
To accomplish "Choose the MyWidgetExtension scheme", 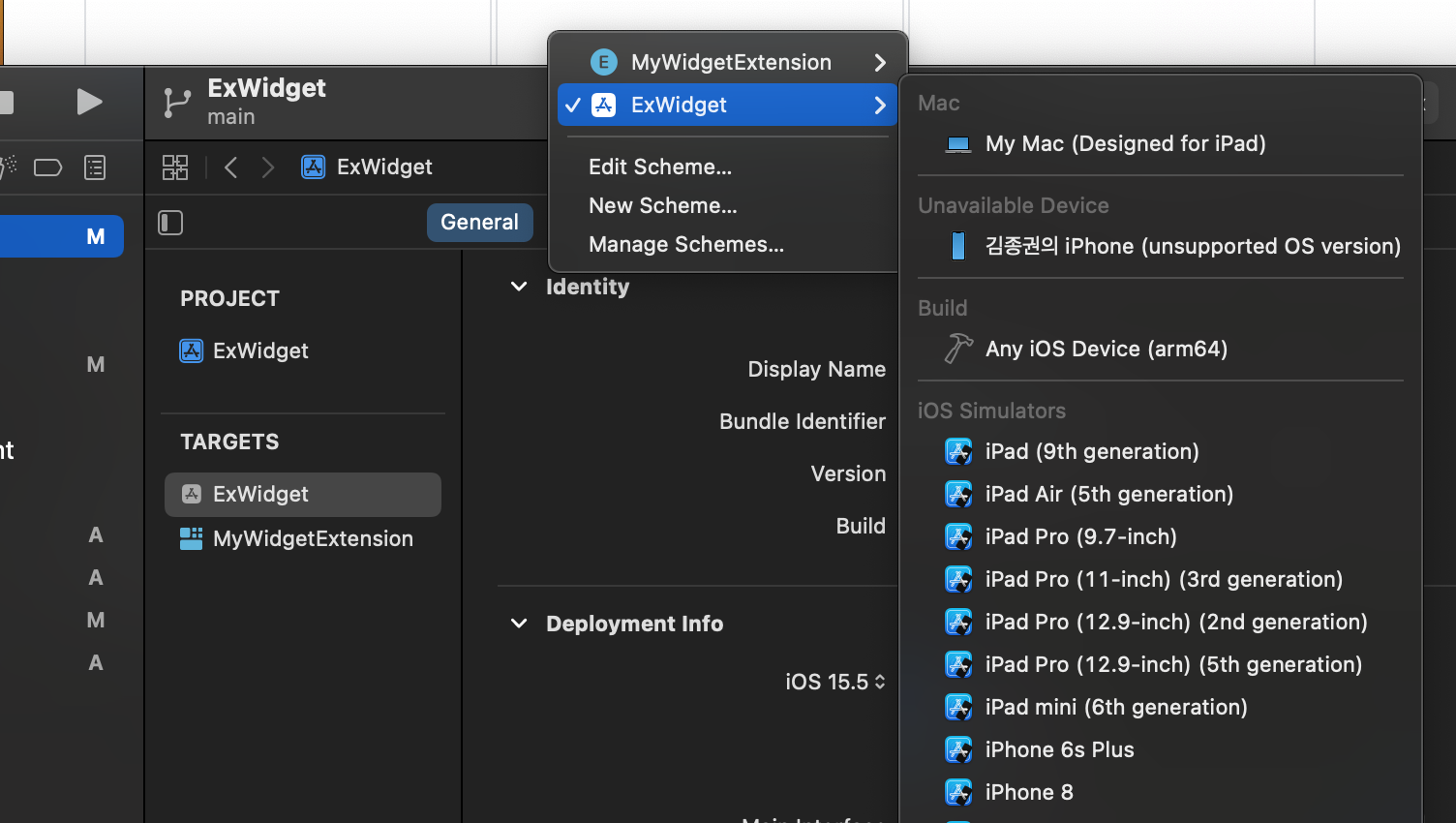I will tap(728, 62).
